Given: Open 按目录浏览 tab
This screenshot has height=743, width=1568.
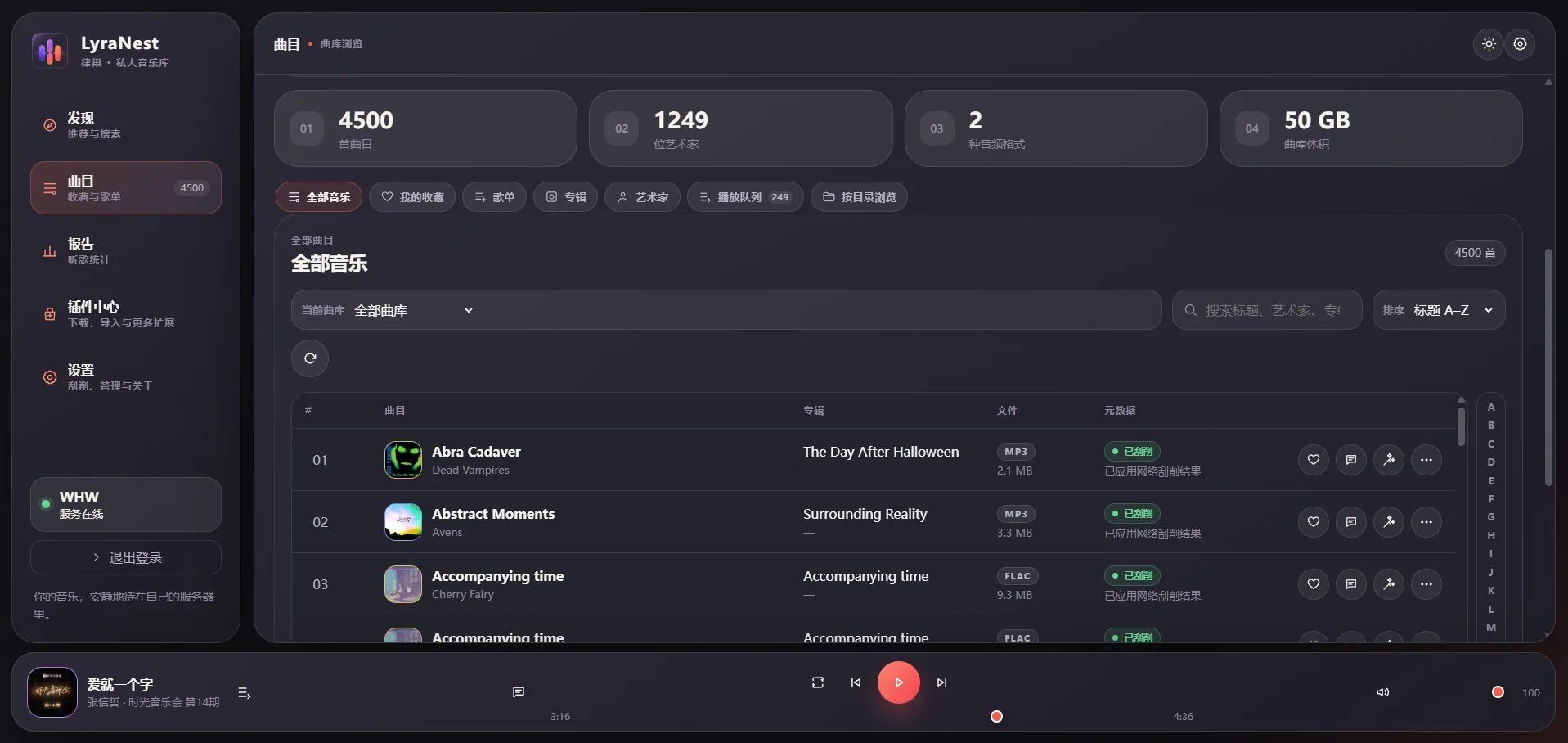Looking at the screenshot, I should click(859, 197).
